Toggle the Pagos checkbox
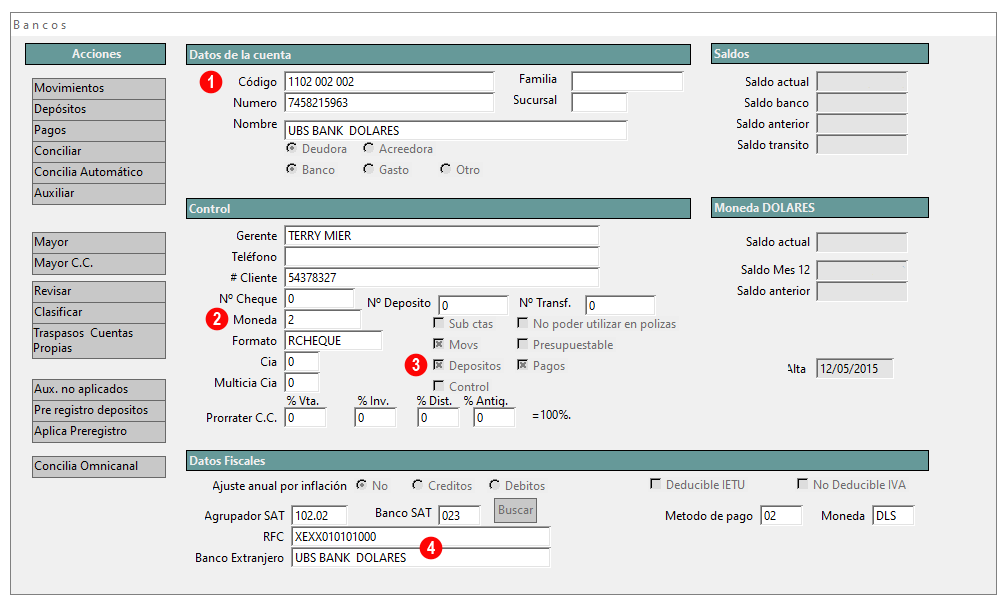 [522, 366]
